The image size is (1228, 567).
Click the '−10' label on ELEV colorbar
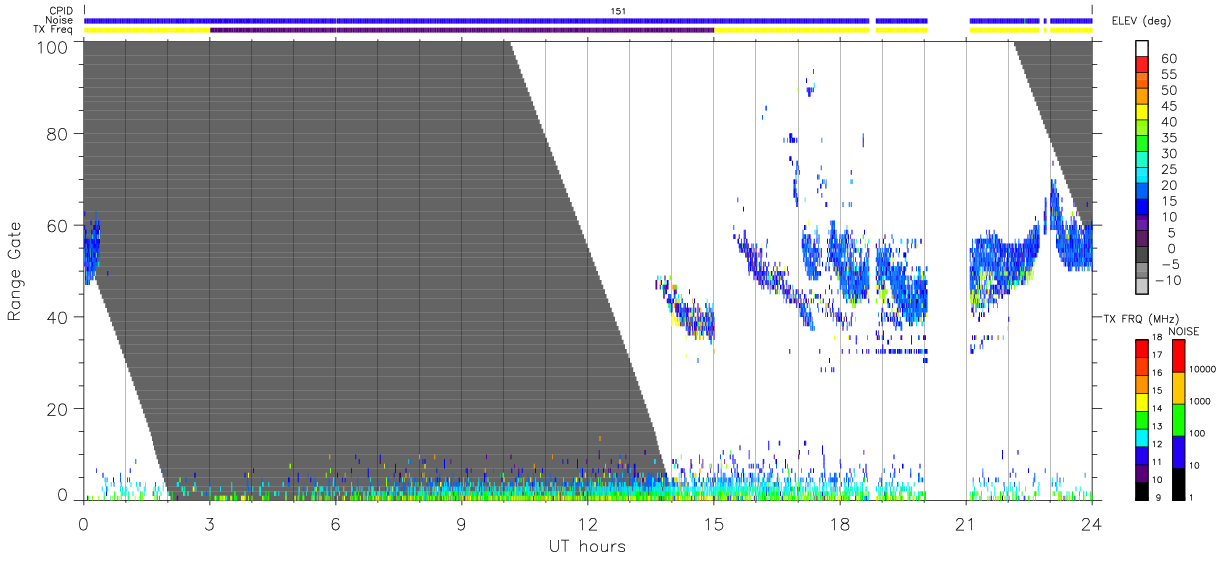[1166, 281]
